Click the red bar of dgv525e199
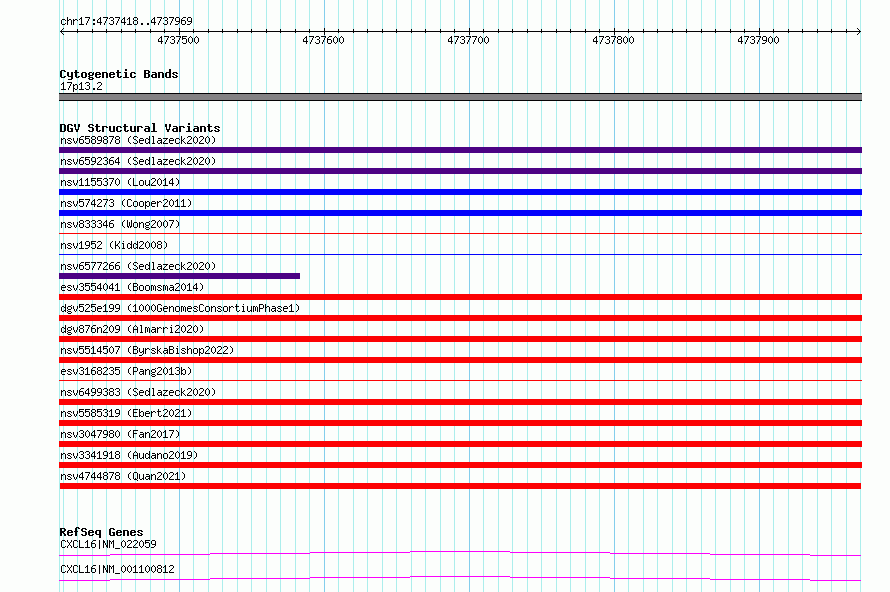 click(x=460, y=318)
